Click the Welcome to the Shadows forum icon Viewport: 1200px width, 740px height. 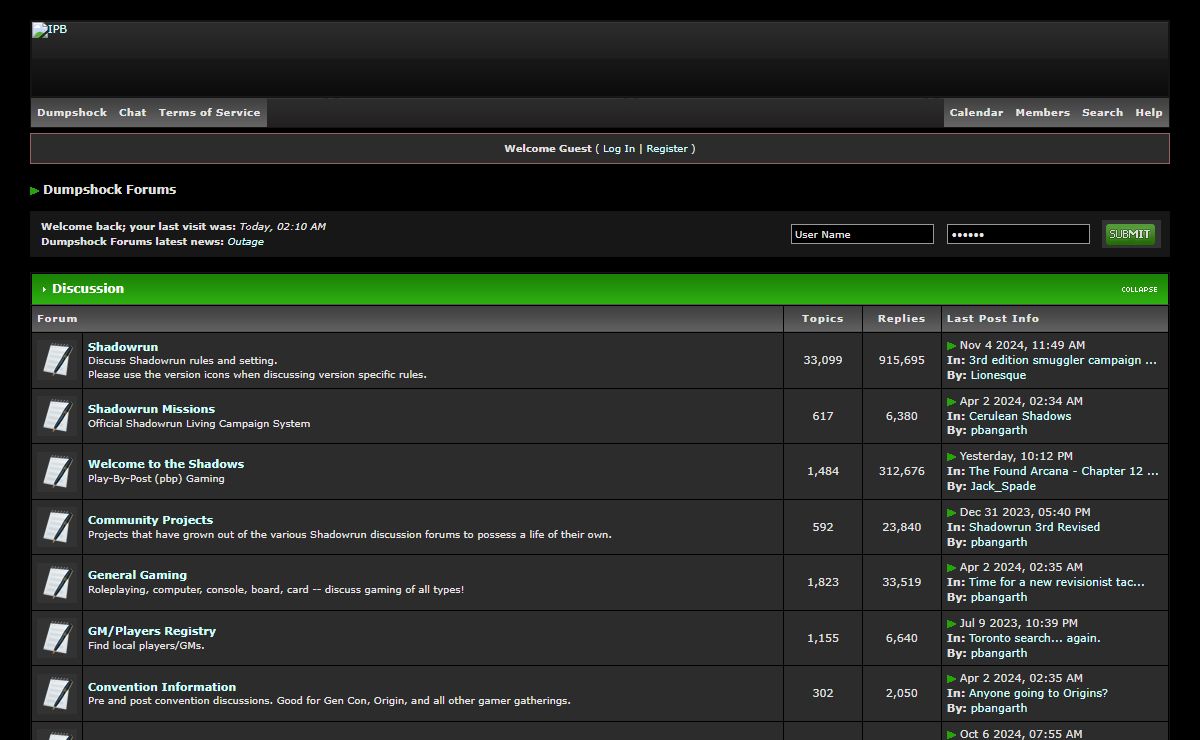click(57, 471)
